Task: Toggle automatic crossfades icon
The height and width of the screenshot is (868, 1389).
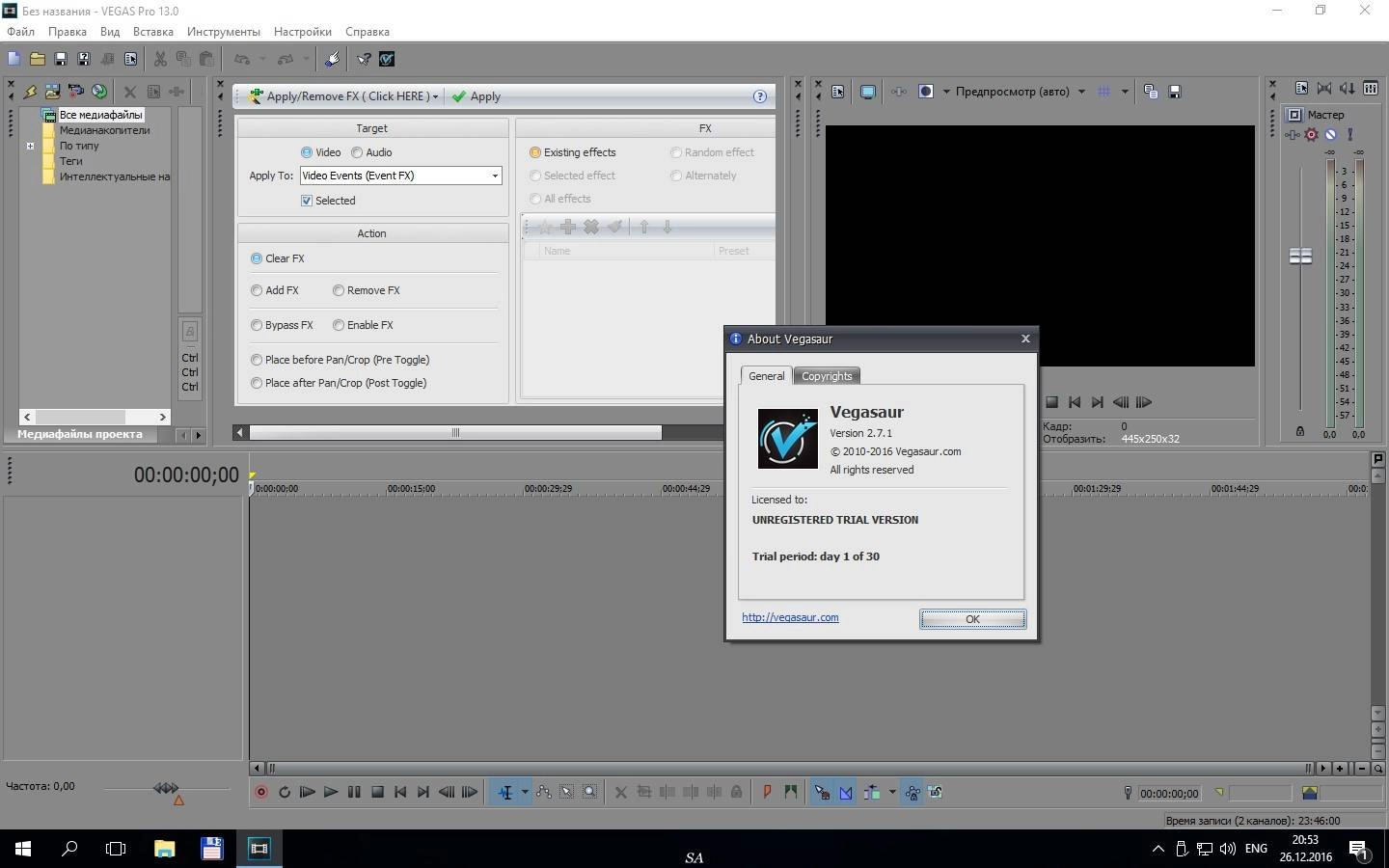Action: click(x=846, y=792)
